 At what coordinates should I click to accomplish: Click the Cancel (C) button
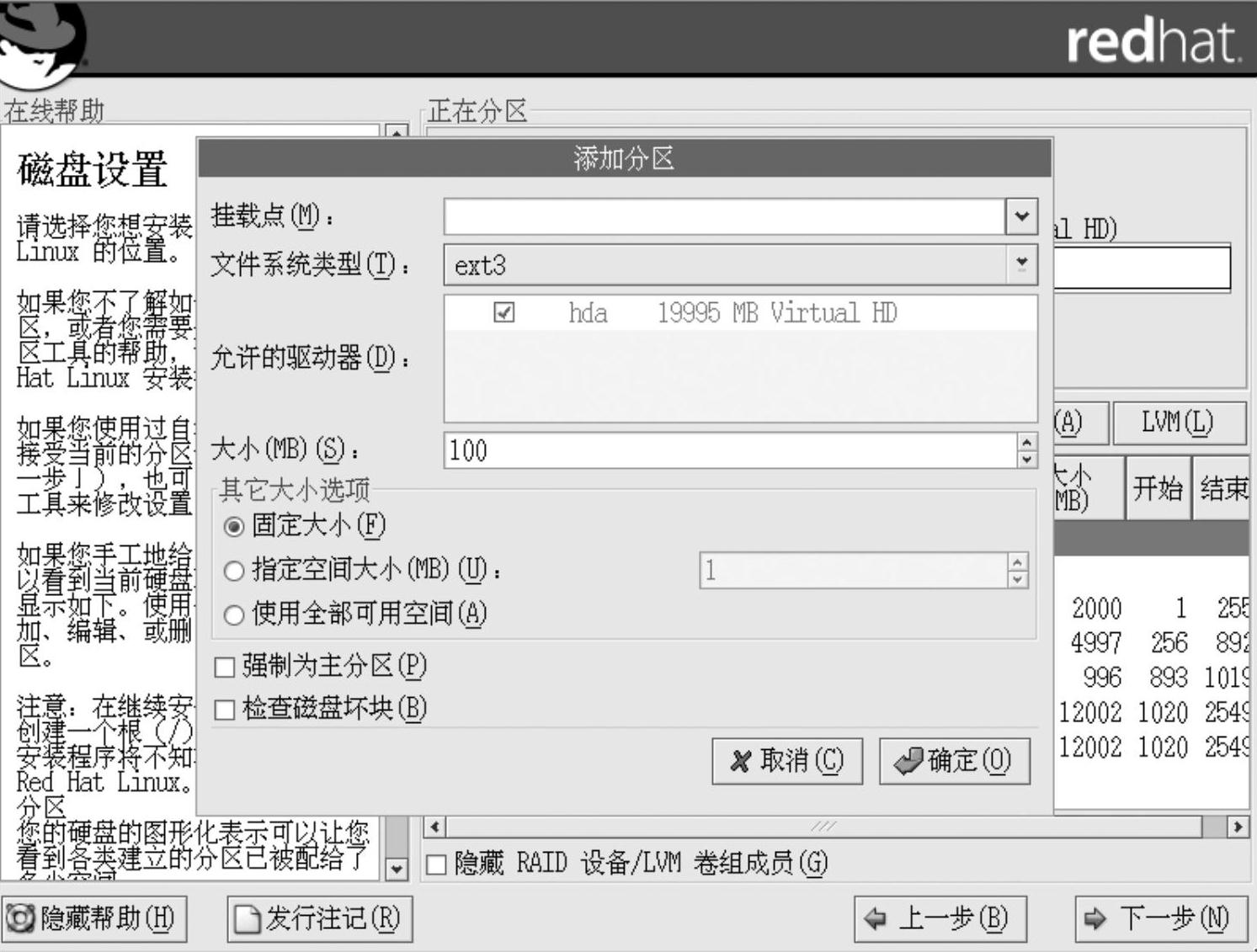787,761
